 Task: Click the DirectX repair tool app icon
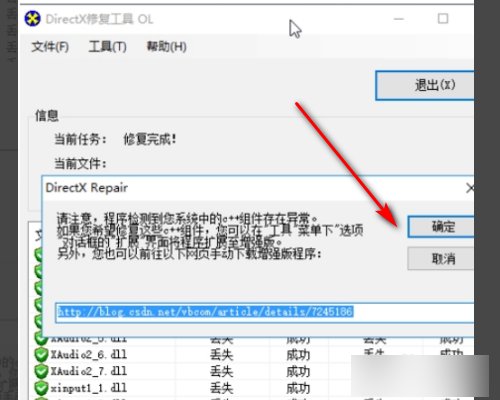[33, 19]
